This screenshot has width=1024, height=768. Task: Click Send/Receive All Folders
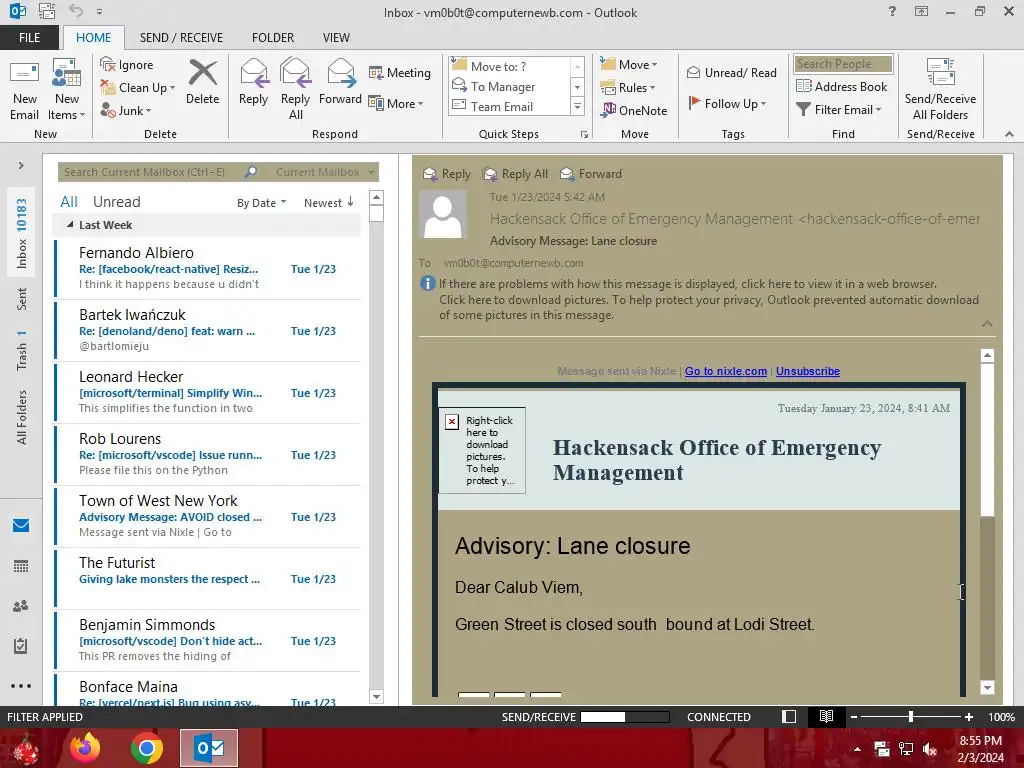[x=940, y=90]
